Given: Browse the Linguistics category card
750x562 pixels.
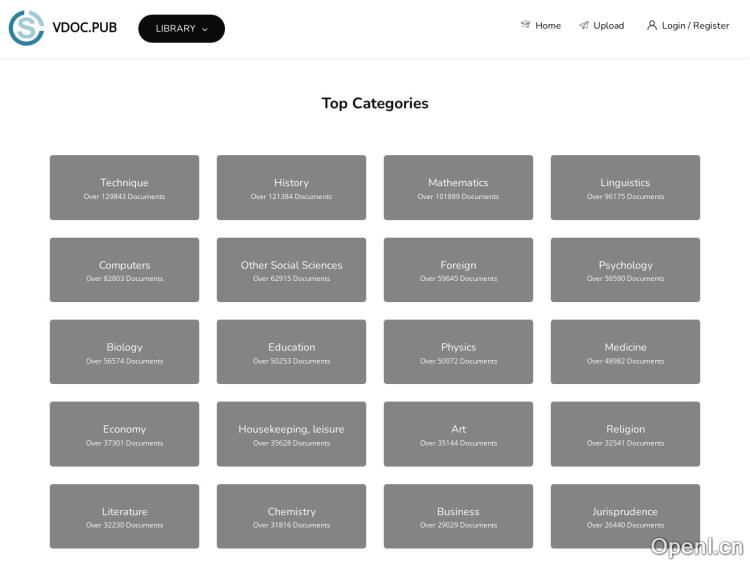Looking at the screenshot, I should click(x=625, y=188).
